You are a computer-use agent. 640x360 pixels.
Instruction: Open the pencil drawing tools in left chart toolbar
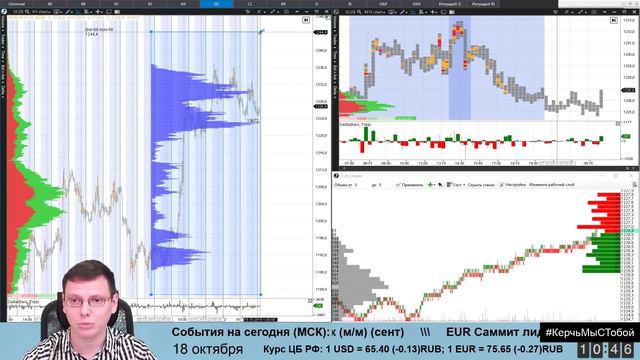(x=68, y=12)
